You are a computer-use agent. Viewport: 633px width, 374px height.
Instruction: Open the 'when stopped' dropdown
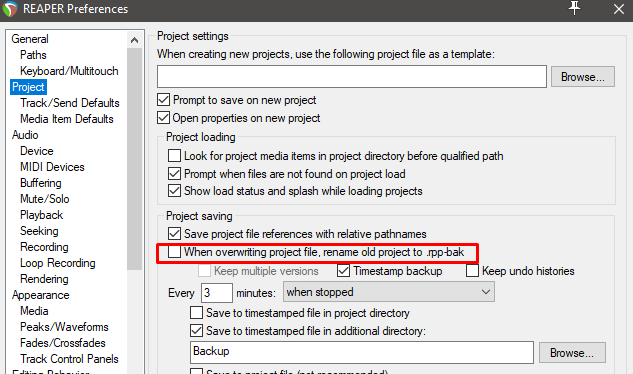(x=389, y=292)
